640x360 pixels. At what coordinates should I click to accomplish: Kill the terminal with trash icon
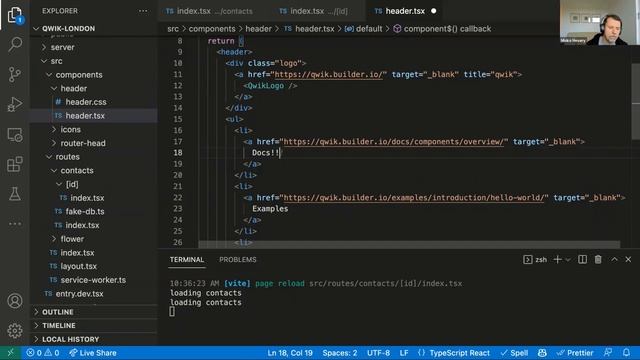tap(598, 260)
